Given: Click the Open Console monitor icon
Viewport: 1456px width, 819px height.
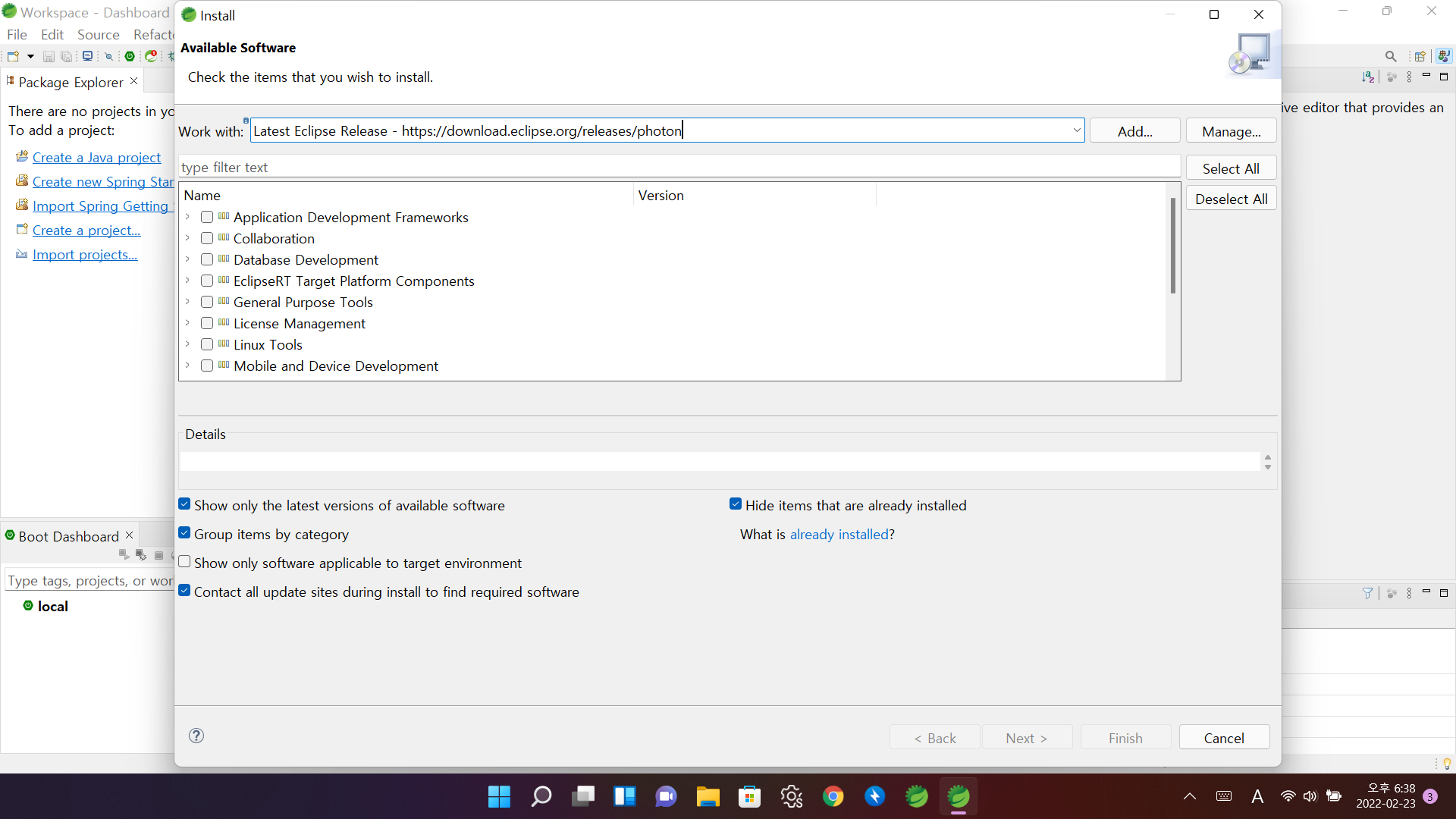Looking at the screenshot, I should pos(88,56).
